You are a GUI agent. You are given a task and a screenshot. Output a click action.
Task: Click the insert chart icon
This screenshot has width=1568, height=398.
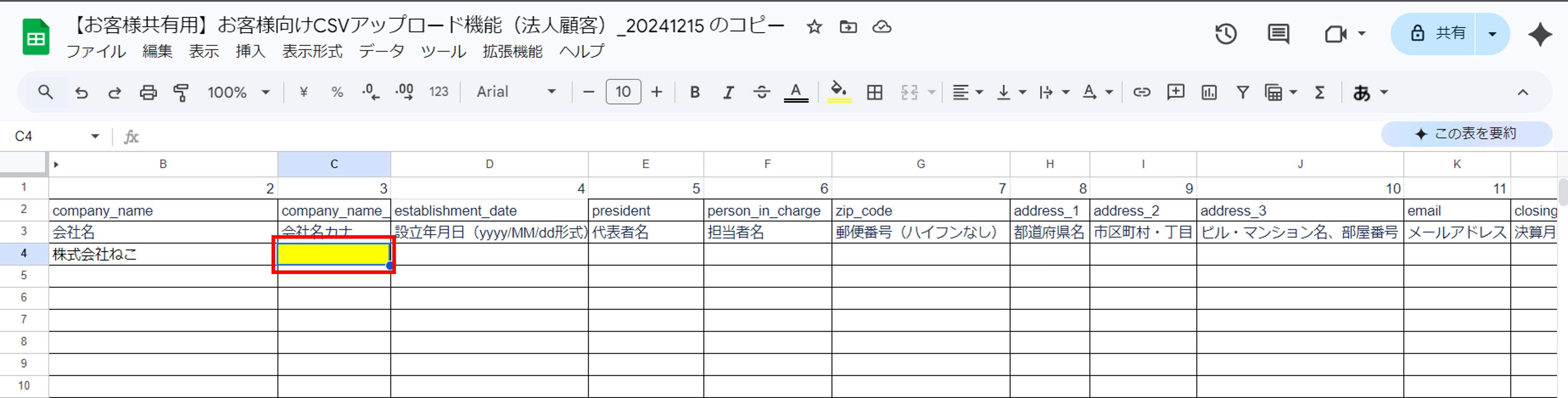click(x=1209, y=93)
